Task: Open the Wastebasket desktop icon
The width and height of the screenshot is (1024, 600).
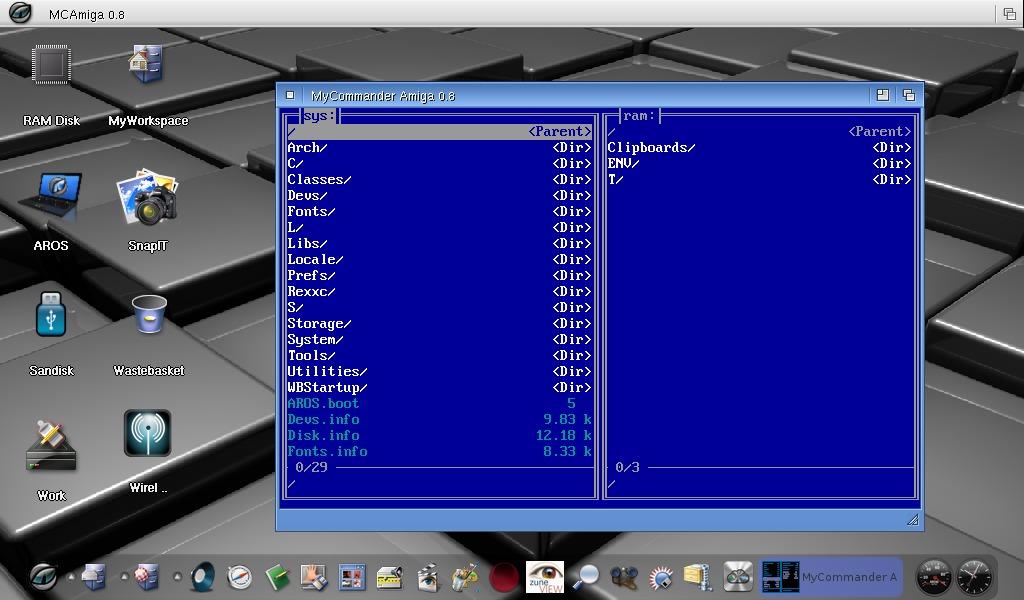Action: 149,314
